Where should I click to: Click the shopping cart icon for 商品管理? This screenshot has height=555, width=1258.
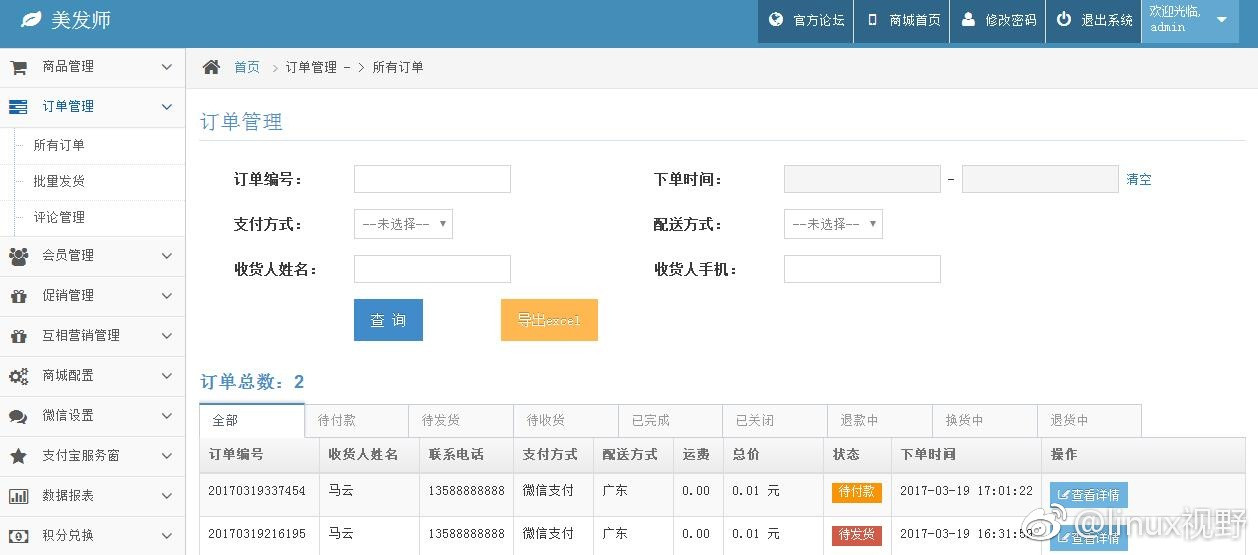[x=18, y=67]
